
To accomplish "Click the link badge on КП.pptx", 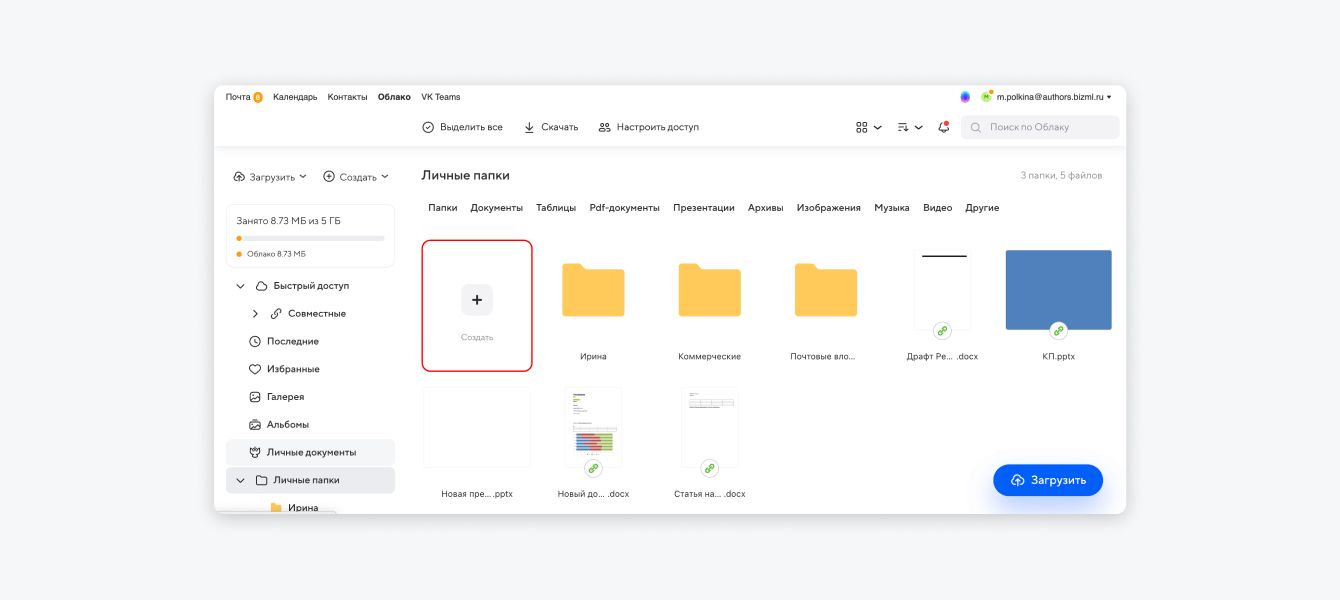I will [1058, 331].
